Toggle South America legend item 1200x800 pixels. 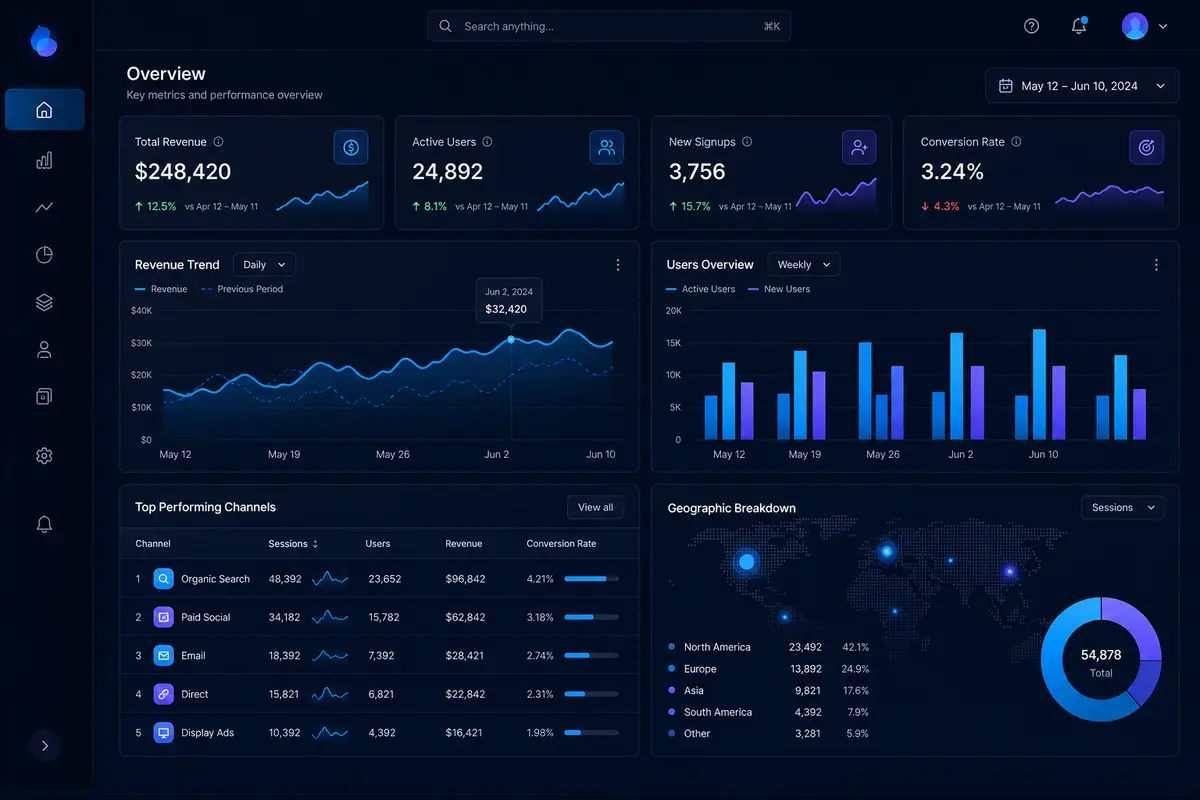[x=710, y=712]
